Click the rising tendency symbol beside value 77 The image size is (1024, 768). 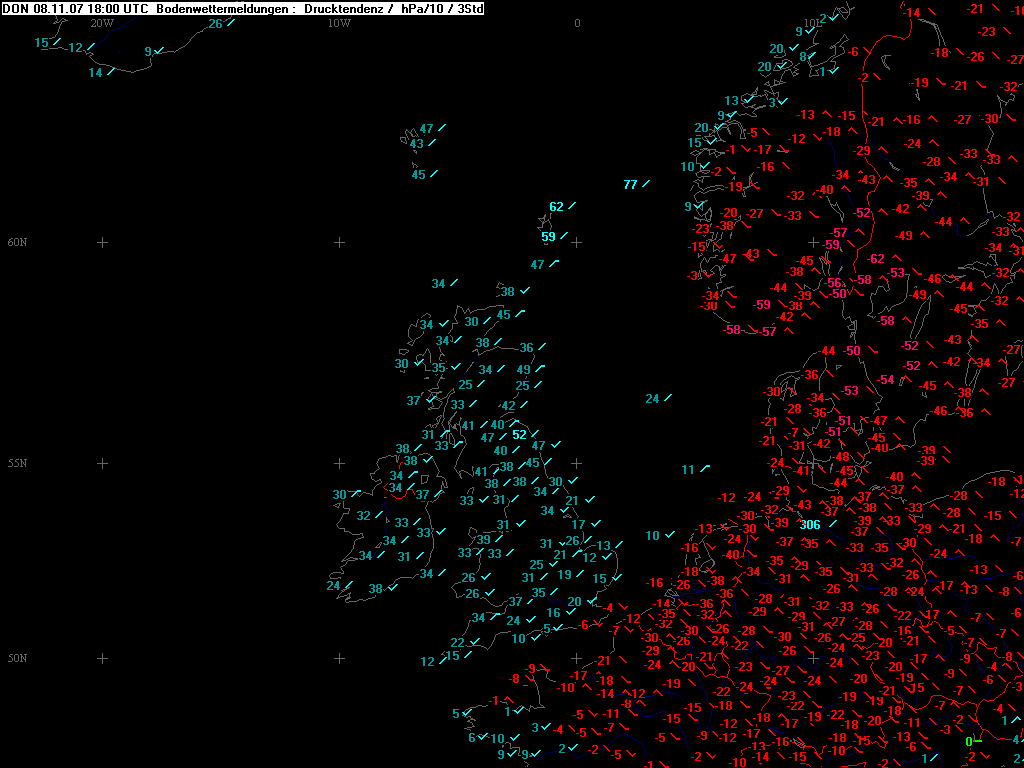click(x=646, y=184)
